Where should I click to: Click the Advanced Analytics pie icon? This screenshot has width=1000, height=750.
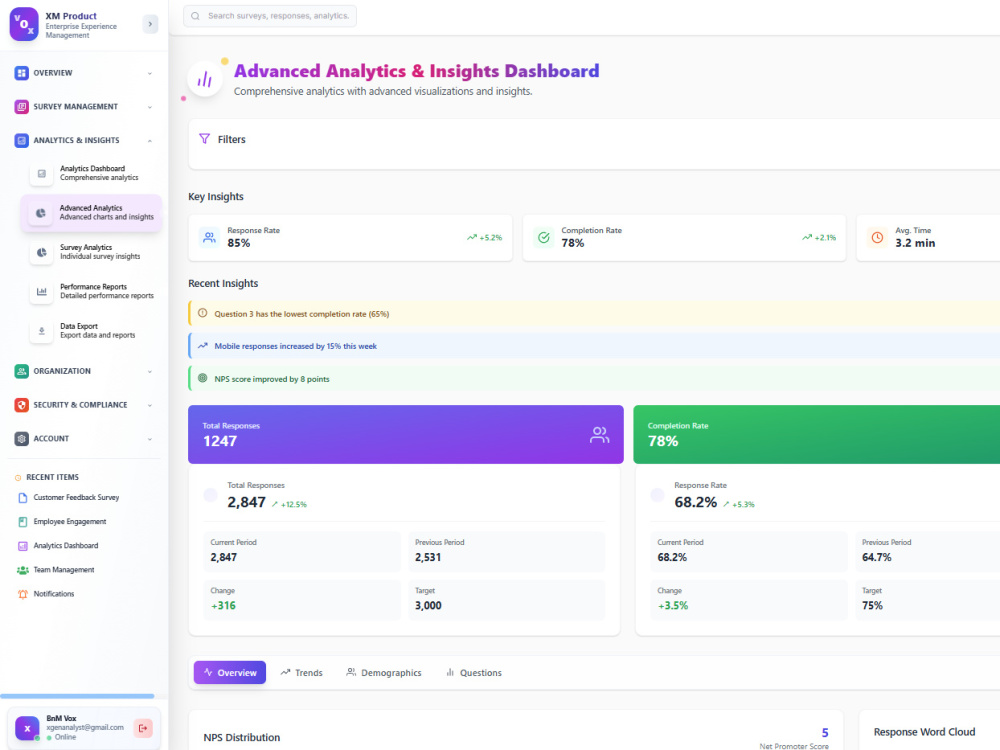41,213
